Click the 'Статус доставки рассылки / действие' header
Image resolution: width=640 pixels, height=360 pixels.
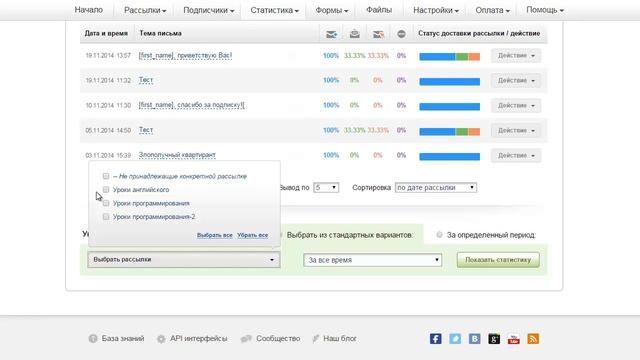pyautogui.click(x=479, y=33)
